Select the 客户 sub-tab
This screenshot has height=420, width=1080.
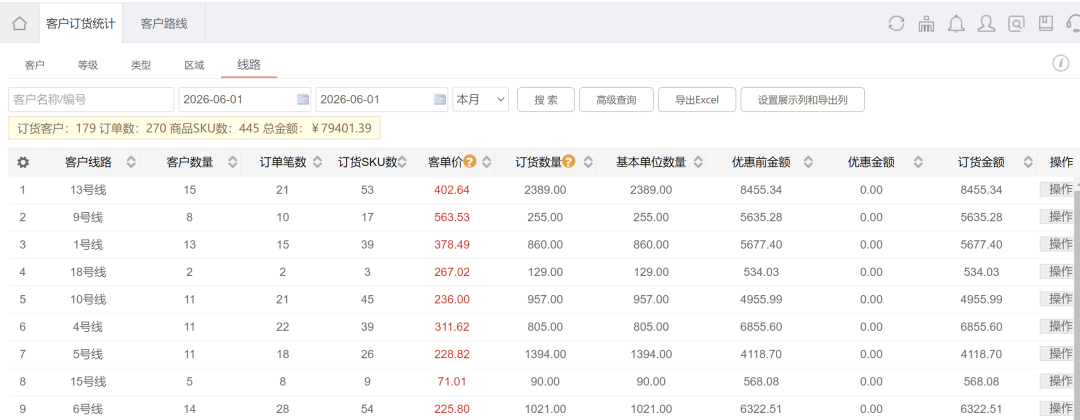click(x=34, y=65)
